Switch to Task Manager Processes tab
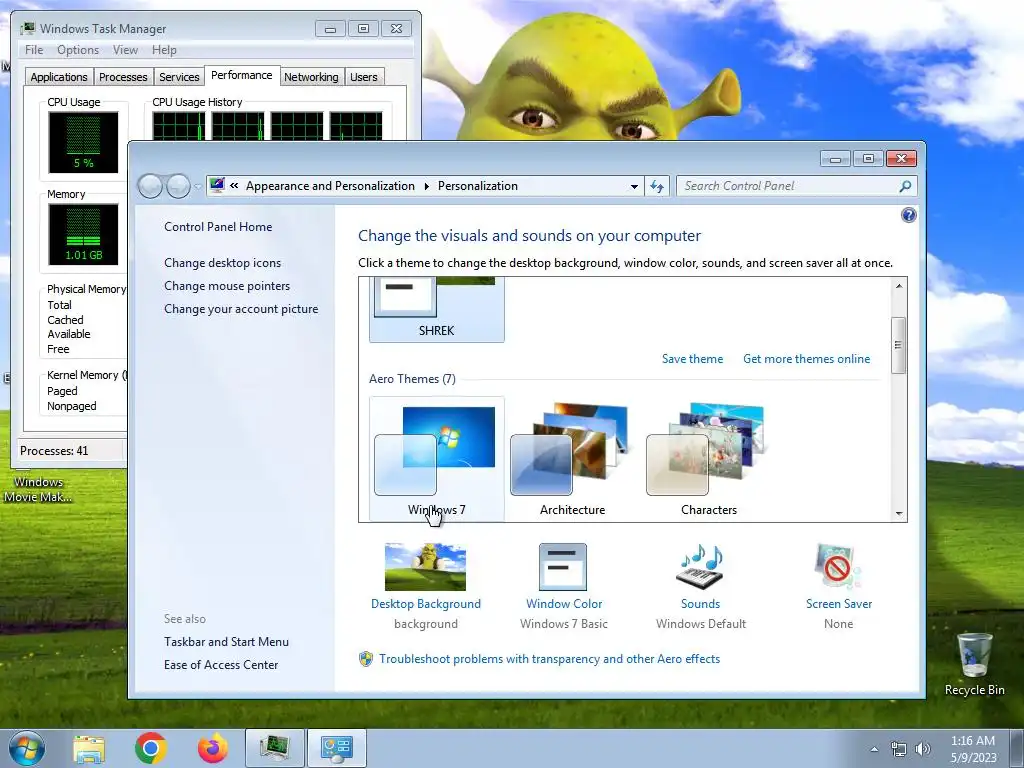This screenshot has width=1024, height=768. pyautogui.click(x=123, y=77)
